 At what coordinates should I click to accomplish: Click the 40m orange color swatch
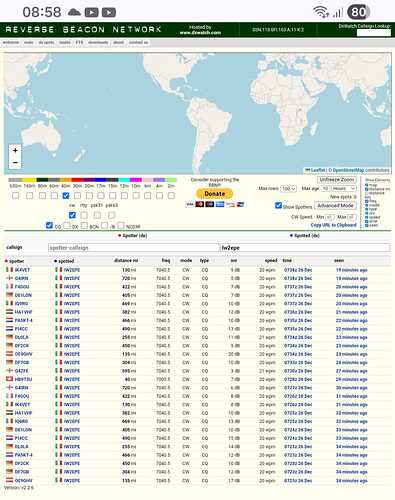pos(66,180)
